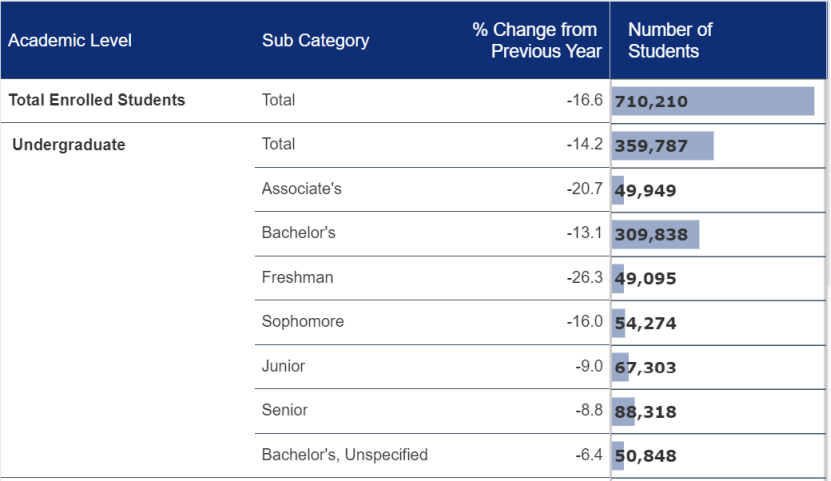Select the Total Enrolled Students row label
The height and width of the screenshot is (481, 831).
coord(97,100)
